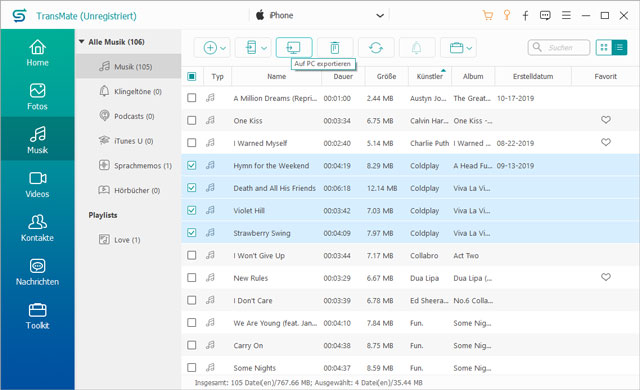Click the toolbox briefcase toolbar icon

456,48
